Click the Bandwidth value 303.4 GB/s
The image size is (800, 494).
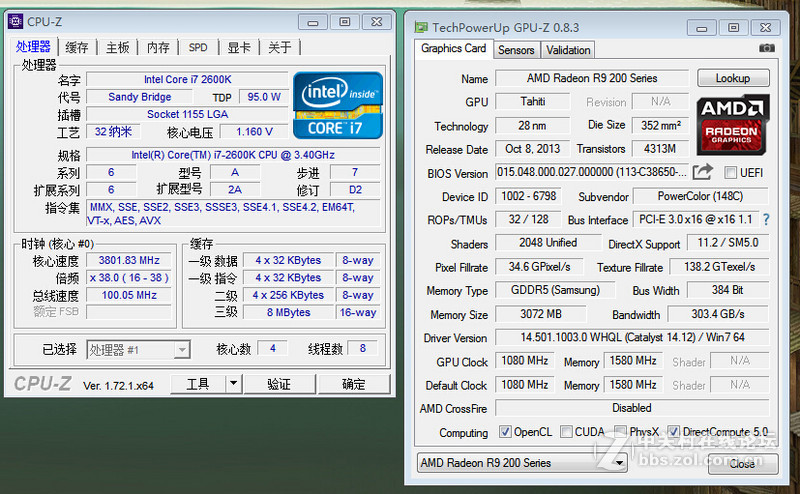point(718,314)
